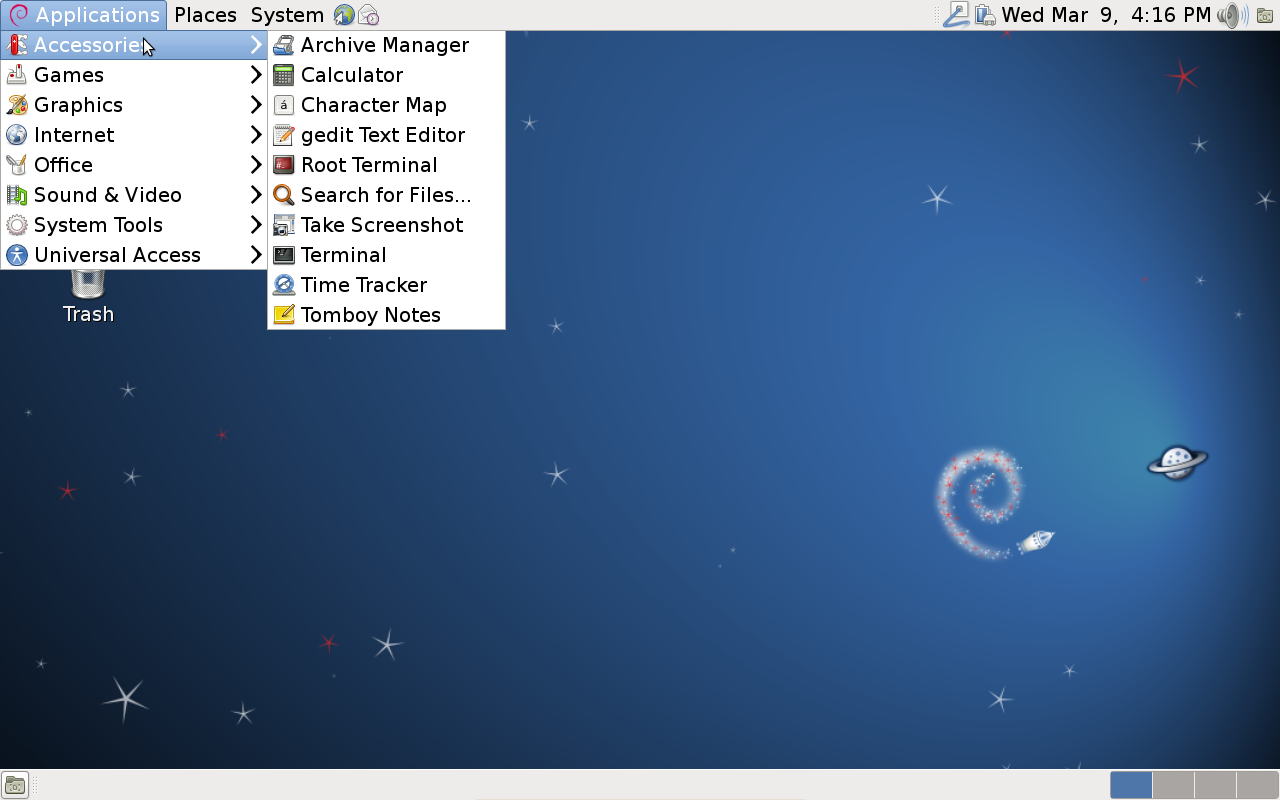
Task: Open the Trash desktop icon
Action: (x=88, y=297)
